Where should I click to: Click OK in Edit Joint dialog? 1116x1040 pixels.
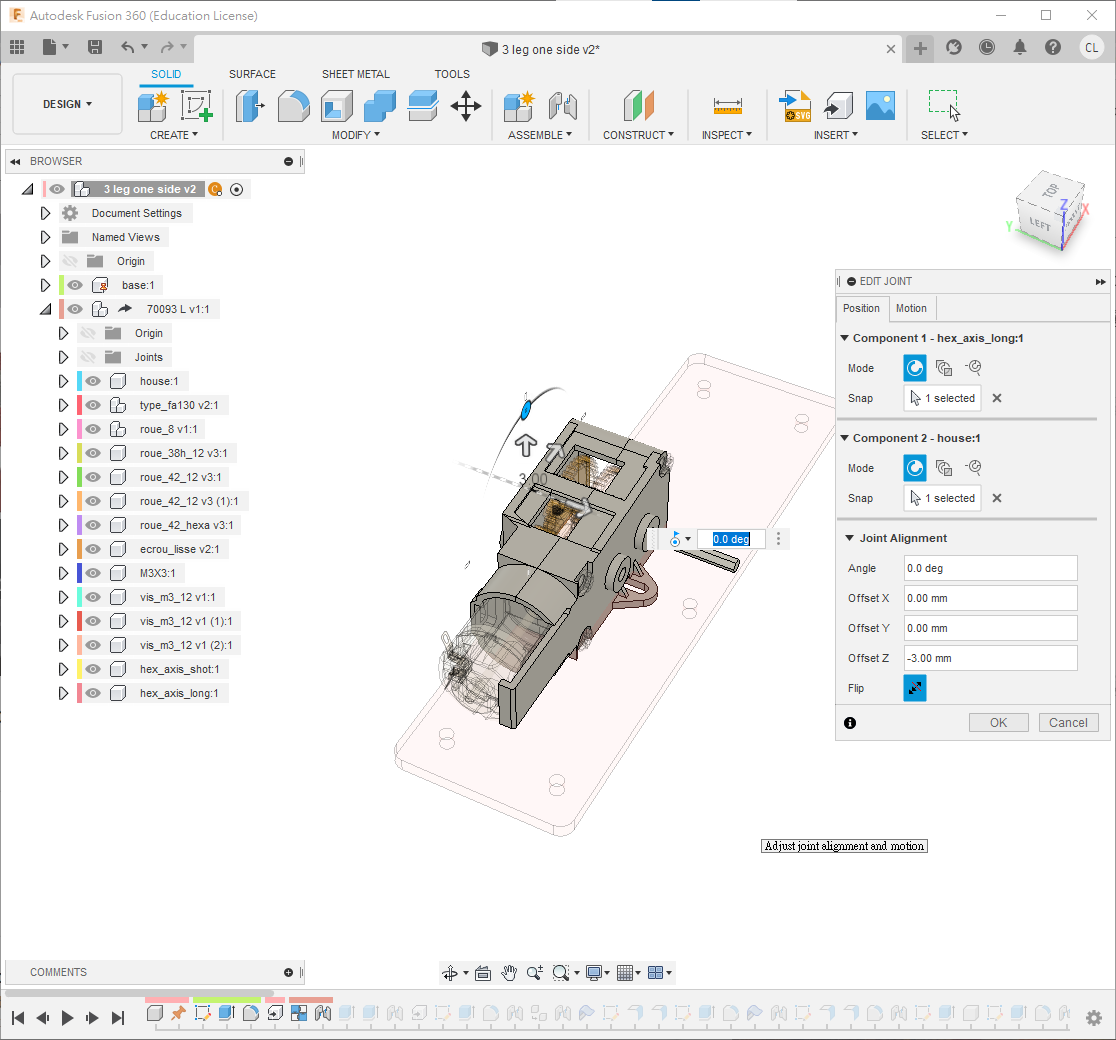pos(998,722)
